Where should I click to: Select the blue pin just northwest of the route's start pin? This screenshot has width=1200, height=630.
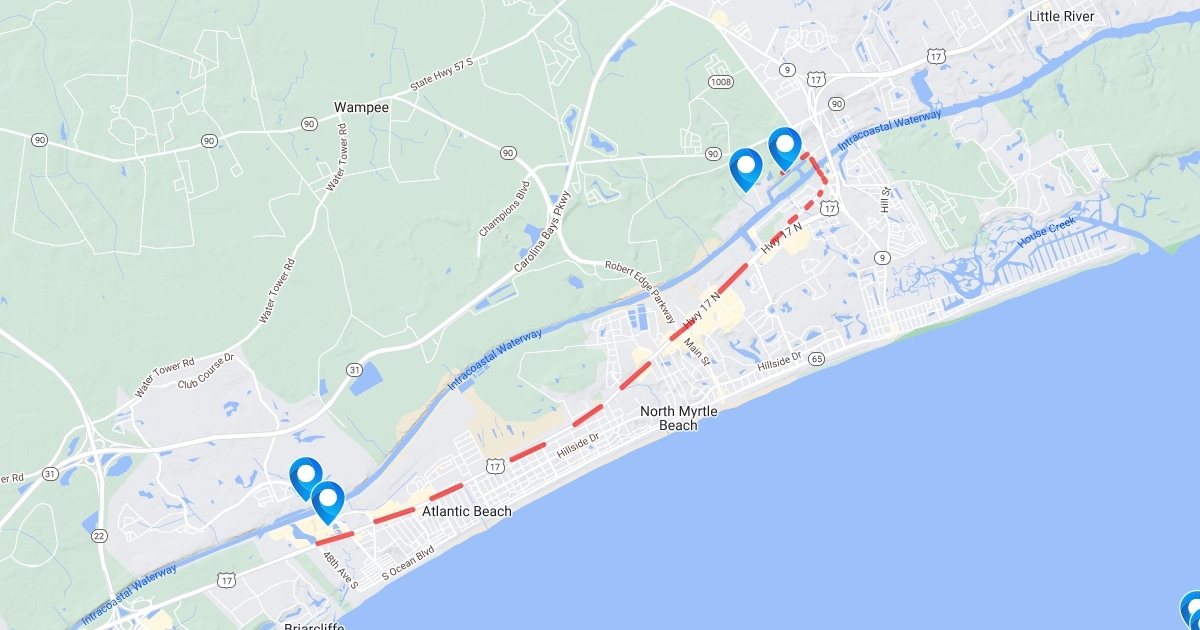(x=305, y=478)
